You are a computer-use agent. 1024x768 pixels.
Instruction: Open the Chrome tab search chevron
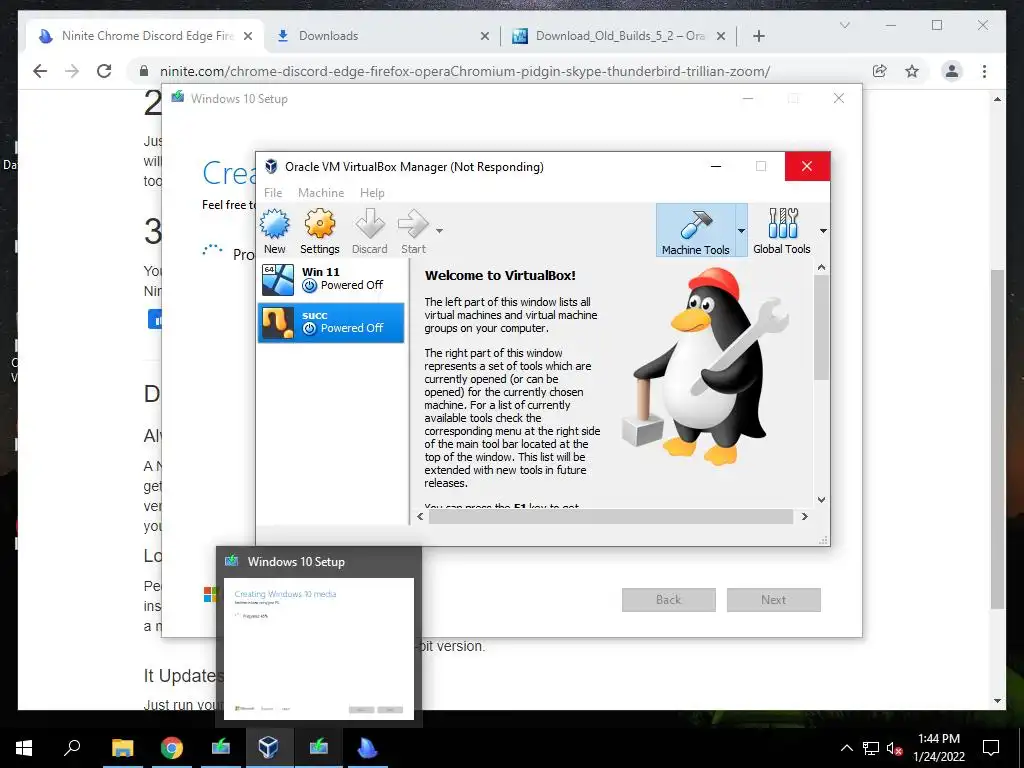[x=844, y=25]
